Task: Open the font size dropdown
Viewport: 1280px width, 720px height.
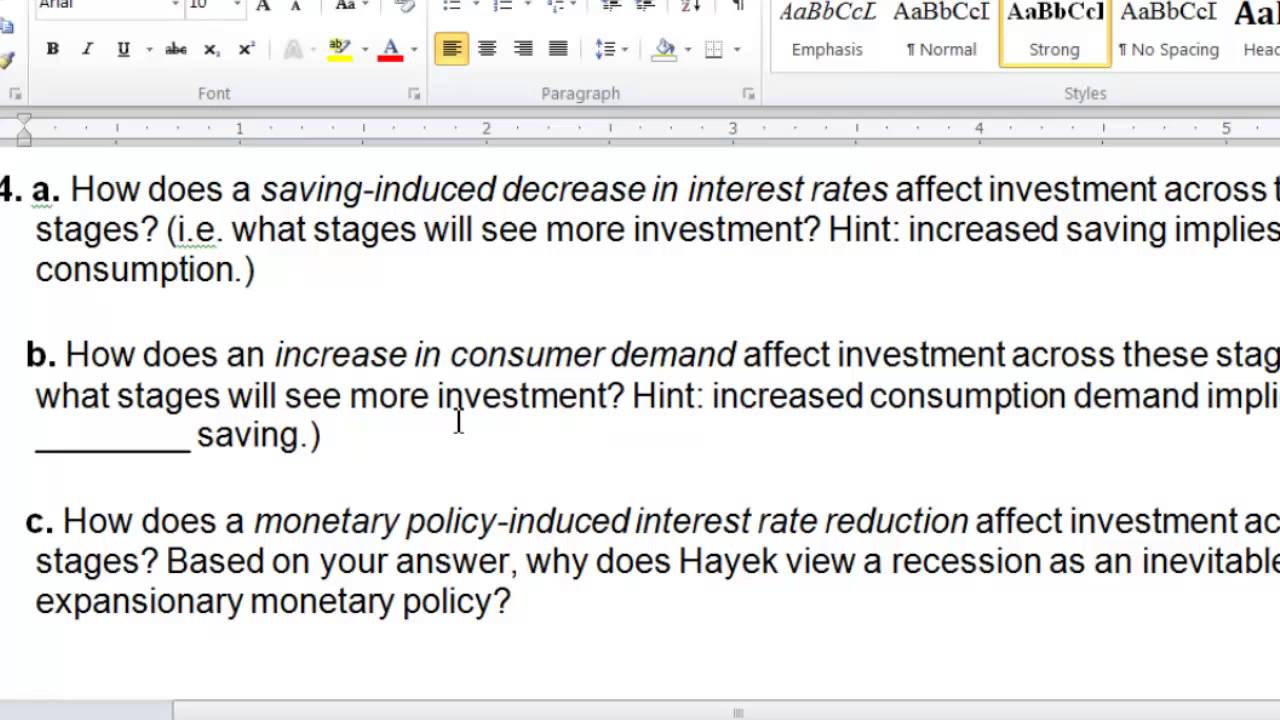Action: pyautogui.click(x=238, y=6)
